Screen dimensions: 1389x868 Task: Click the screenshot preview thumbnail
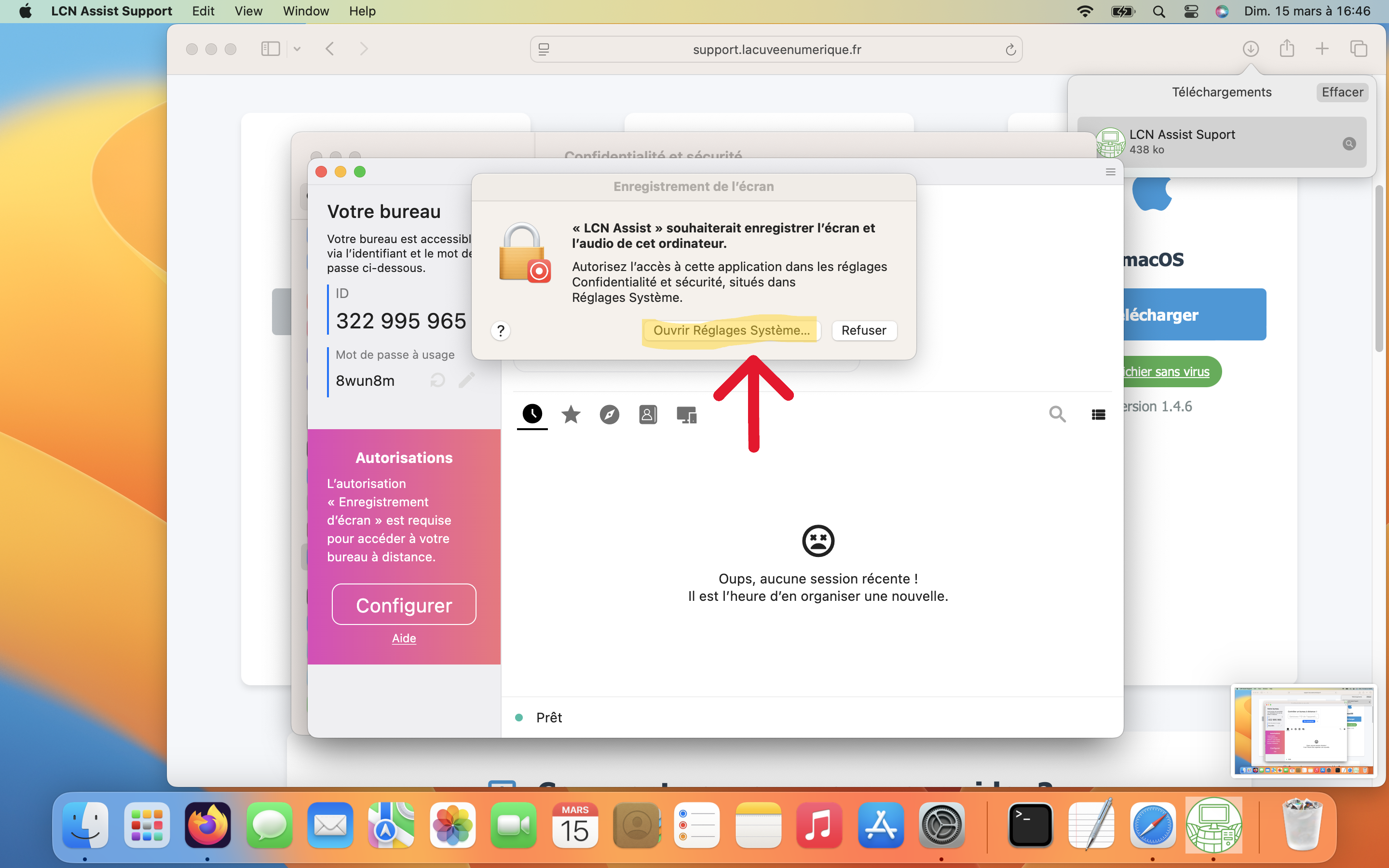[x=1303, y=731]
